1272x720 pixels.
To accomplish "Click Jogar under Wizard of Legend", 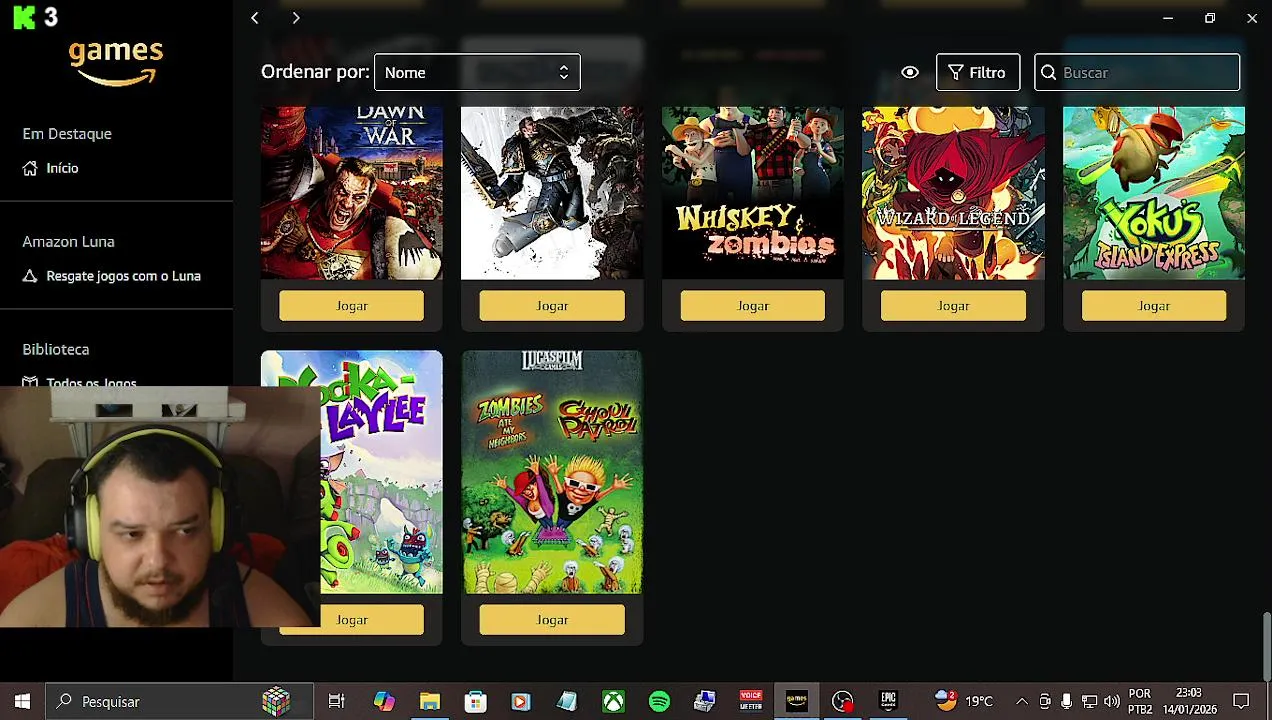I will coord(953,306).
